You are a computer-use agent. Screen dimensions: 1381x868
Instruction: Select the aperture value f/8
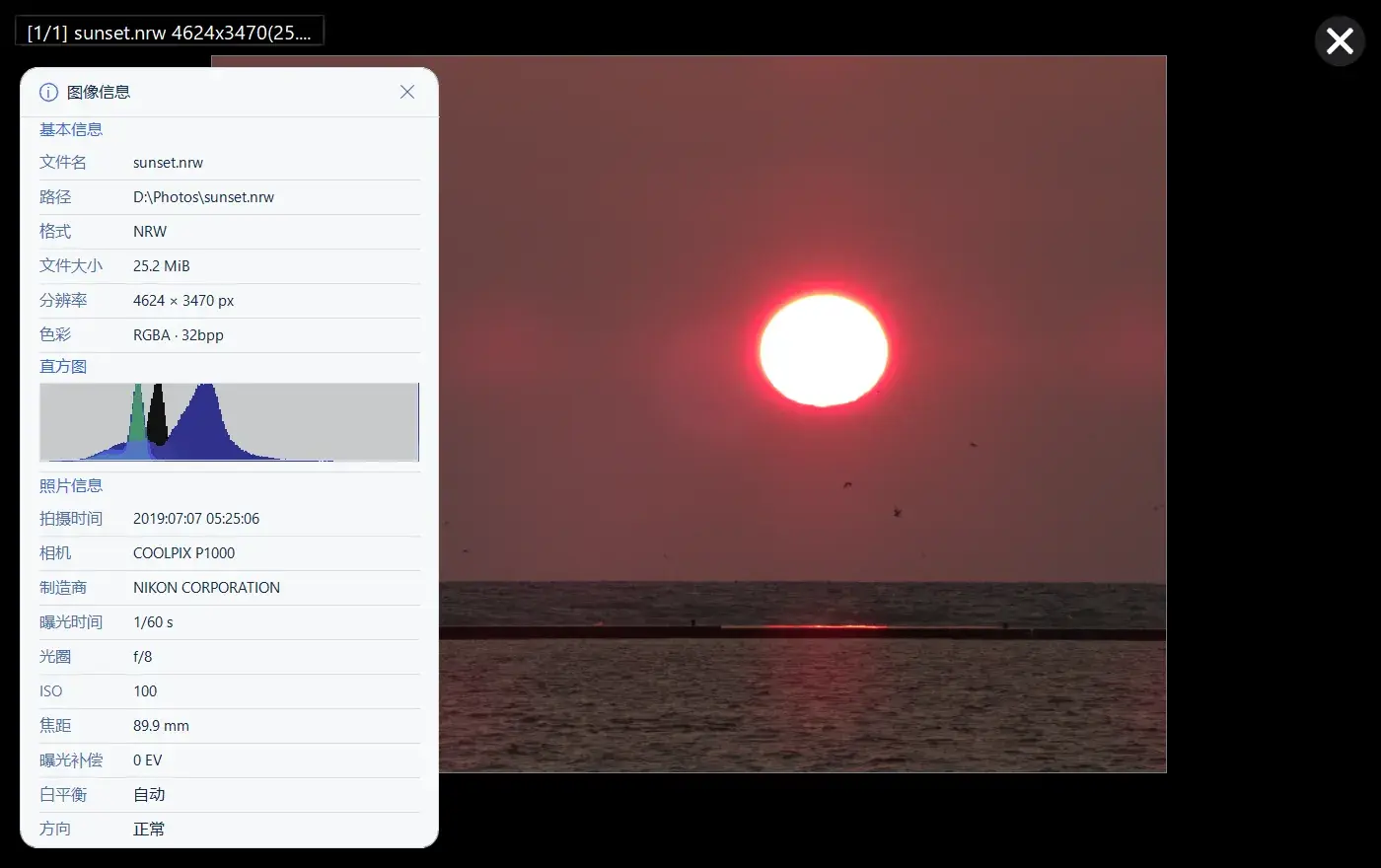pos(142,657)
